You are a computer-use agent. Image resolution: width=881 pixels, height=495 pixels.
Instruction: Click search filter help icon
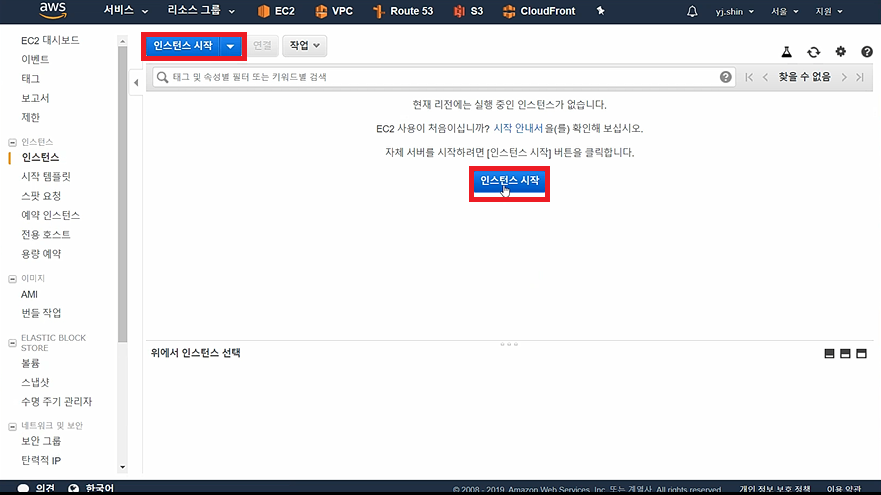pyautogui.click(x=725, y=77)
